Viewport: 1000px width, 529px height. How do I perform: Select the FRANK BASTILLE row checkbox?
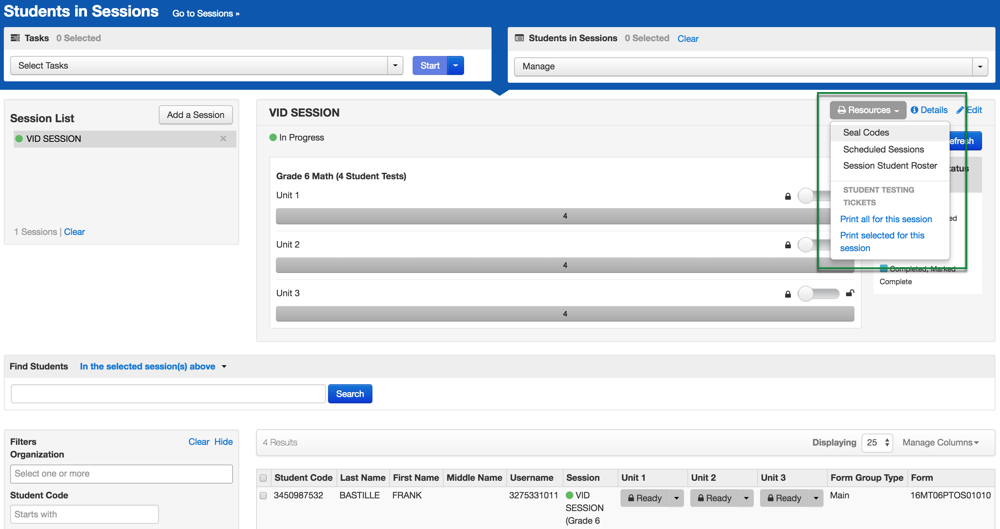264,496
